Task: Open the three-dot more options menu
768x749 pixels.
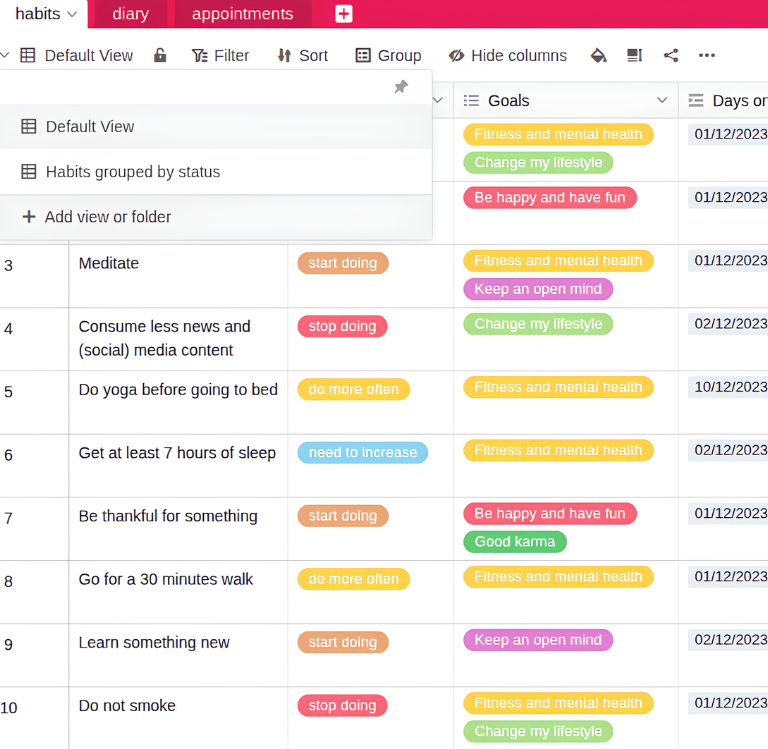Action: point(706,55)
